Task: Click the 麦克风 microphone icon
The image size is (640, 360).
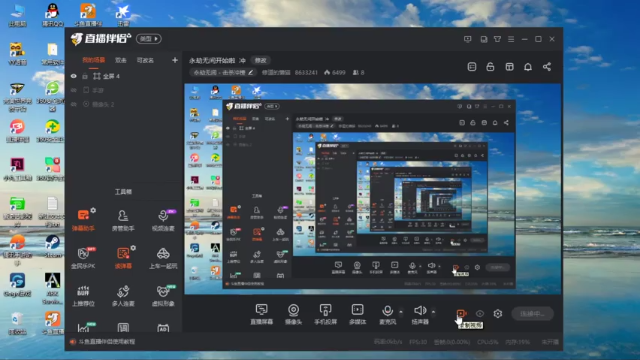Action: [387, 310]
